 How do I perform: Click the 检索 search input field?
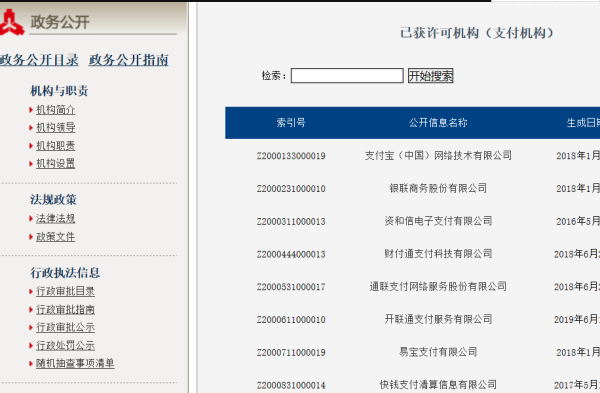(347, 76)
